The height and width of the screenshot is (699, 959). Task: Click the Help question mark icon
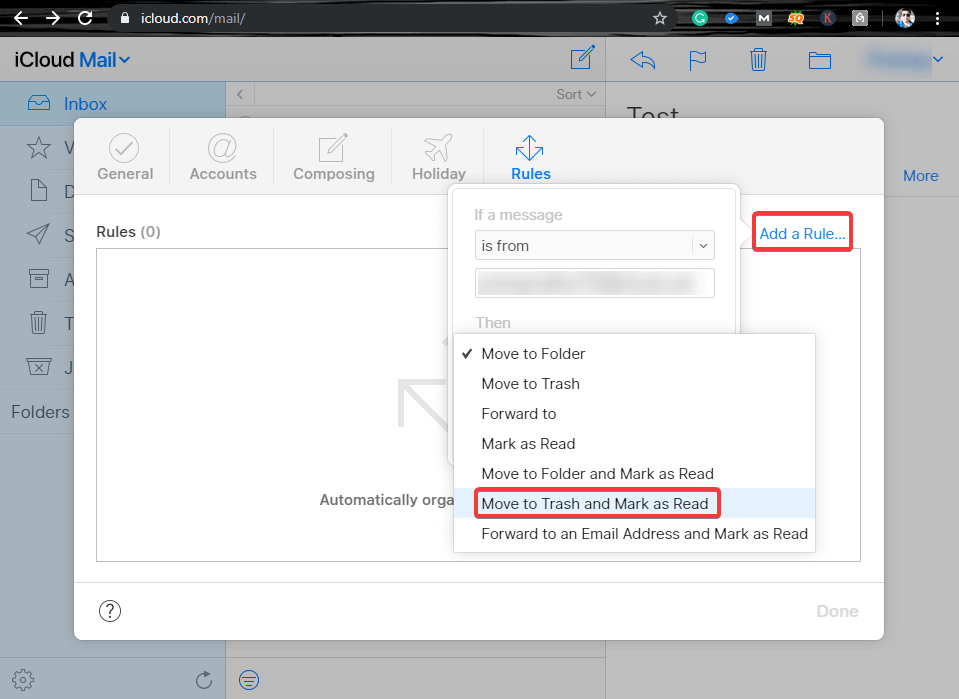[110, 611]
